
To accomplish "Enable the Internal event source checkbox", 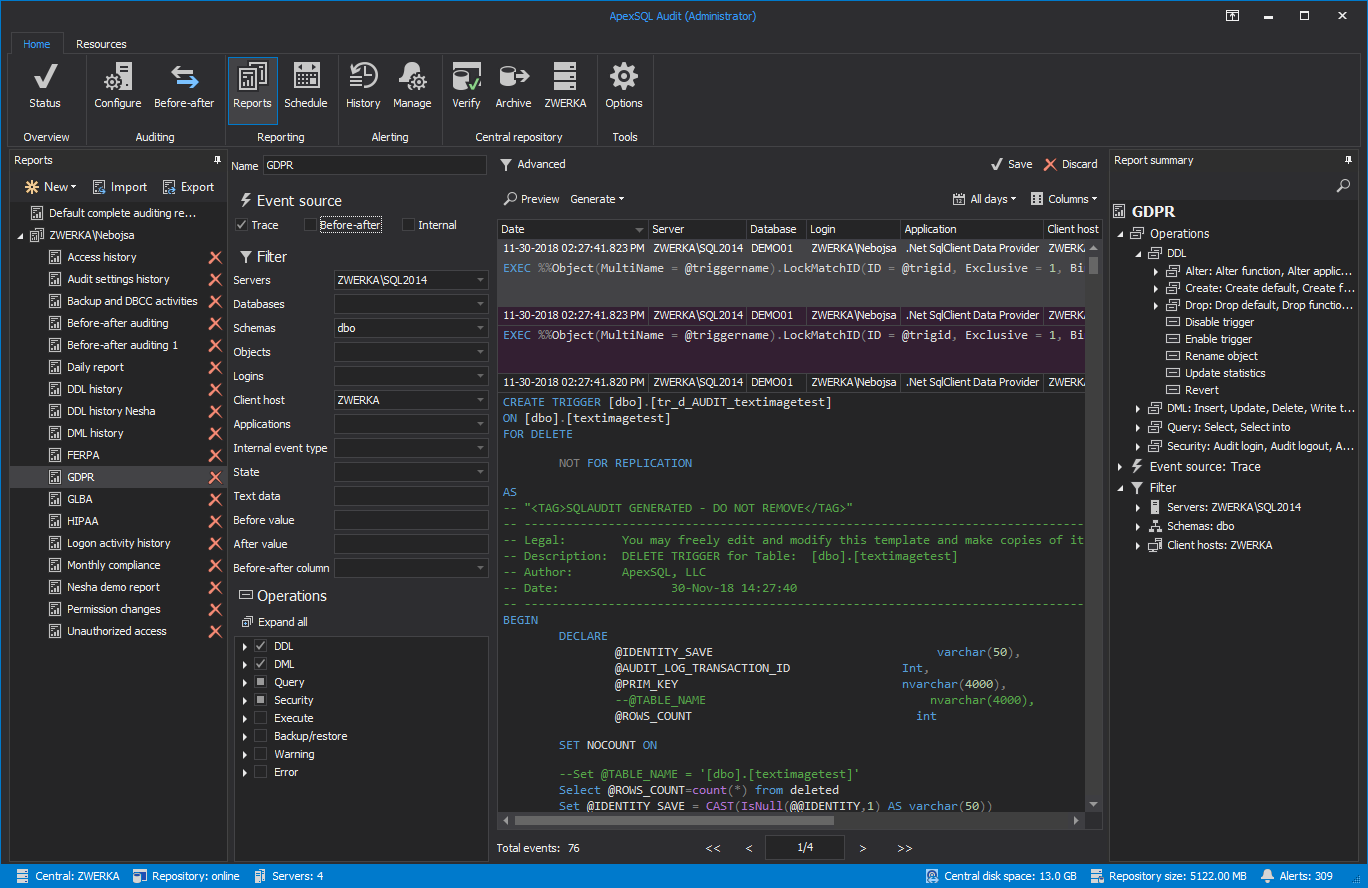I will tap(408, 225).
